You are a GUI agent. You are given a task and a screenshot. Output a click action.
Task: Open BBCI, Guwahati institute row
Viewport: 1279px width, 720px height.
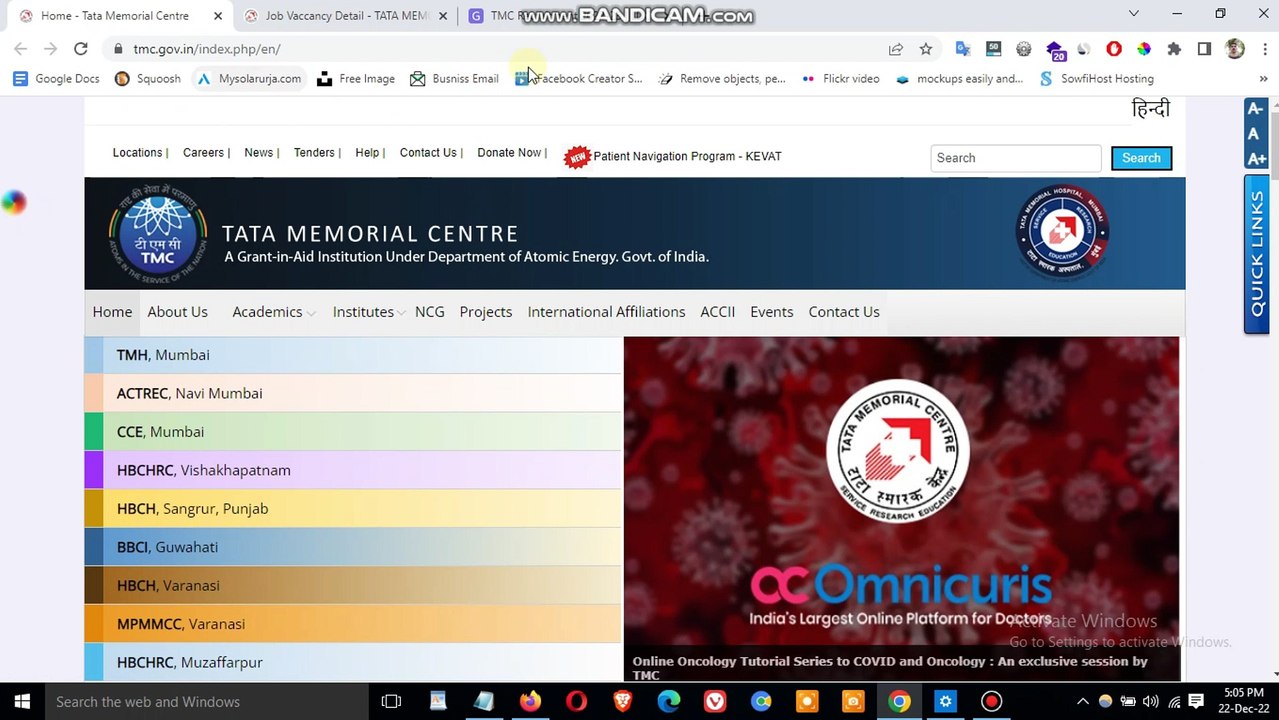pos(353,547)
